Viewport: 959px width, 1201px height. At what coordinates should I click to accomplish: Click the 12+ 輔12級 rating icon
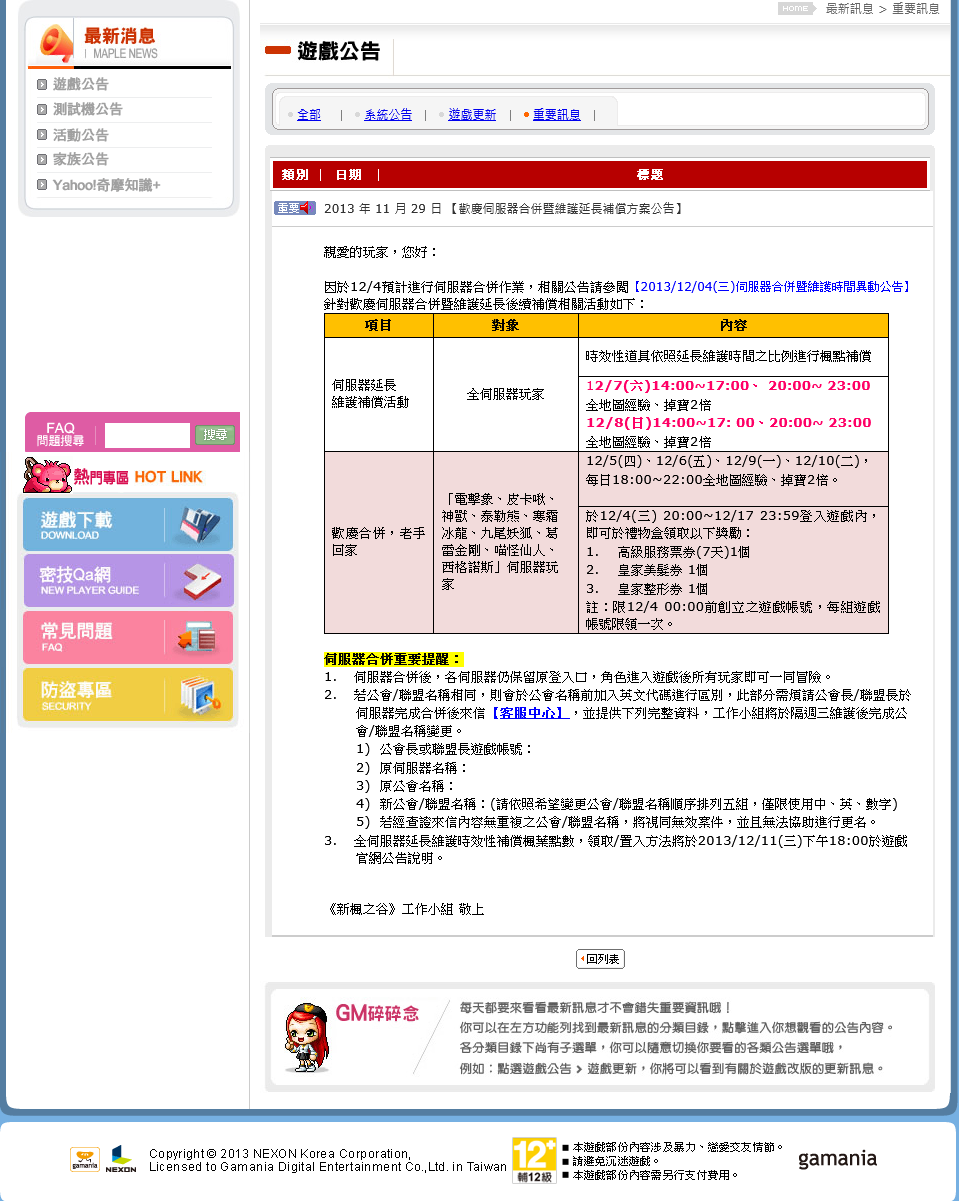click(534, 1160)
